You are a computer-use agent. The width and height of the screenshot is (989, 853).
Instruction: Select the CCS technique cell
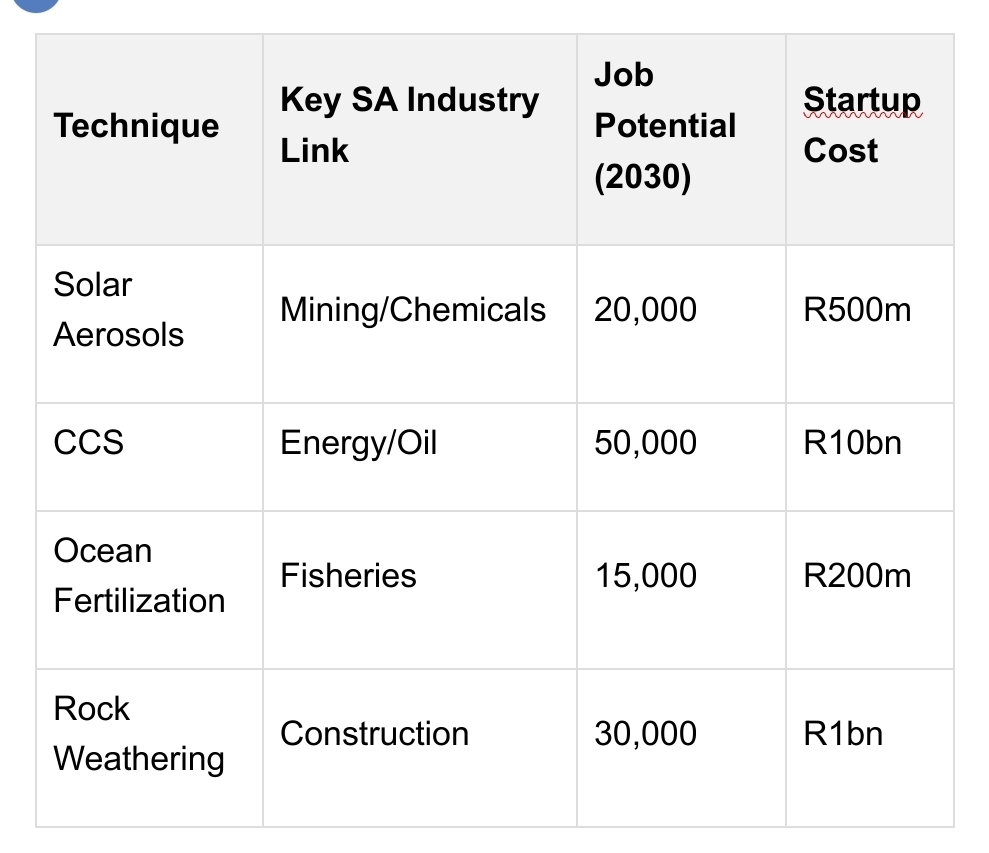[89, 442]
